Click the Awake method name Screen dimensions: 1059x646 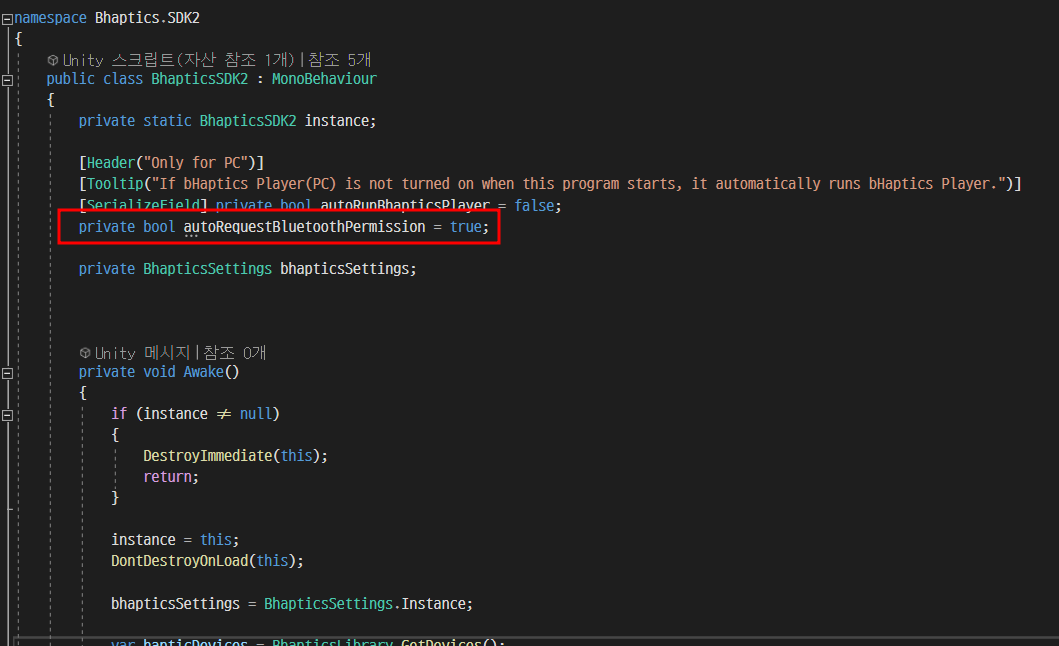coord(203,372)
